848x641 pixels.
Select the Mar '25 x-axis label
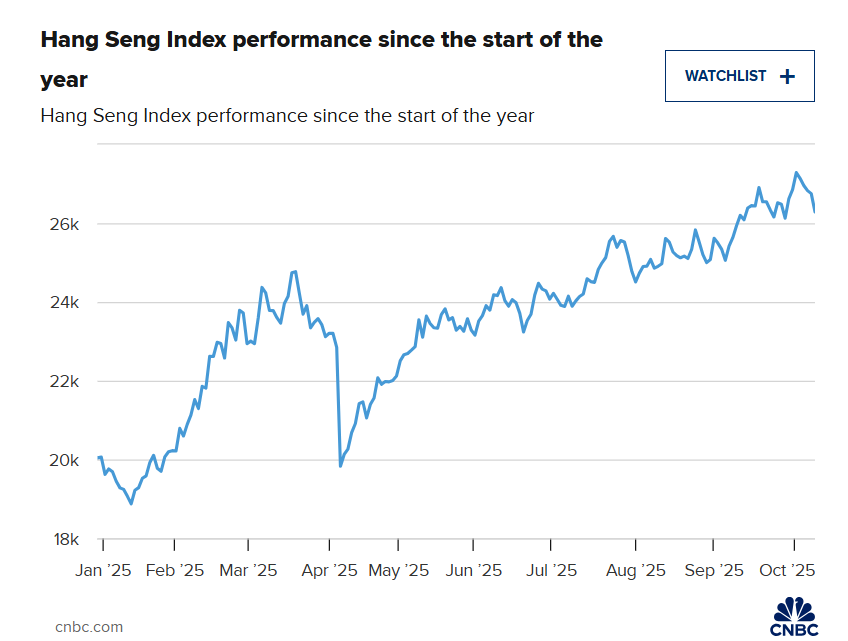tap(249, 570)
